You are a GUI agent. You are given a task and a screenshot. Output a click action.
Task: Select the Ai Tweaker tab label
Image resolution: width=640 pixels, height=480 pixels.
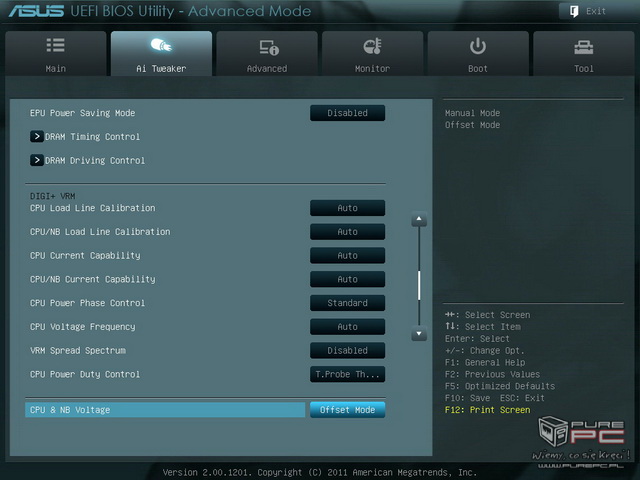pyautogui.click(x=161, y=69)
